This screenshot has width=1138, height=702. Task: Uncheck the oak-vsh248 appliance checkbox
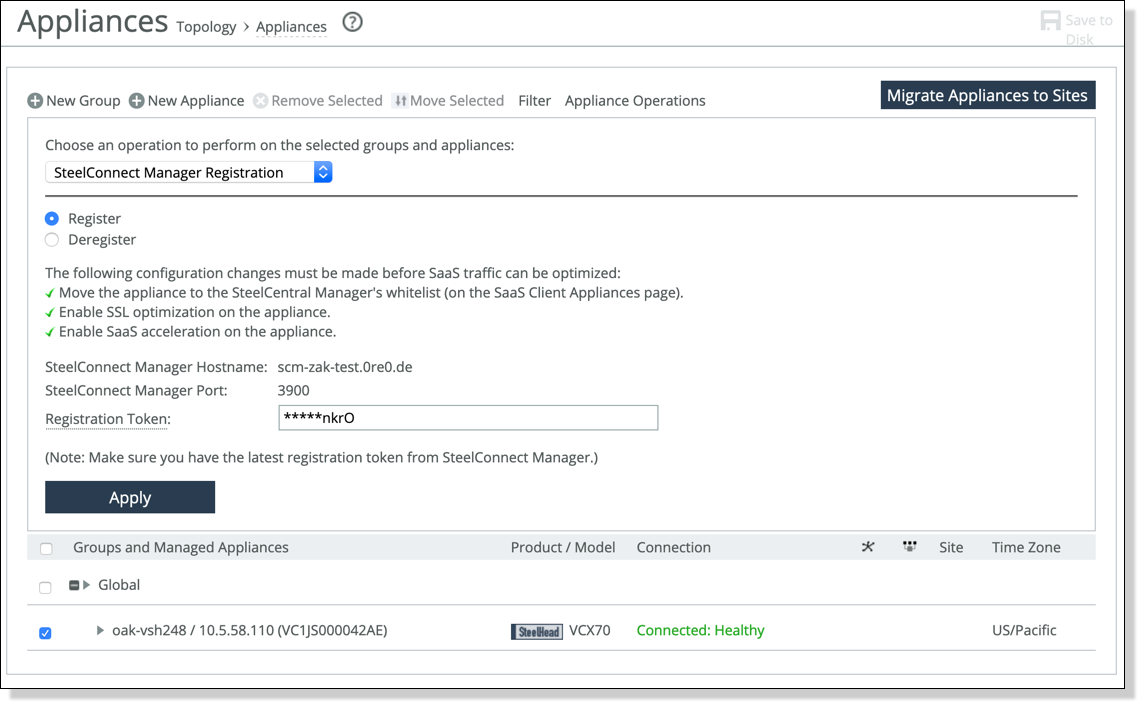tap(45, 633)
